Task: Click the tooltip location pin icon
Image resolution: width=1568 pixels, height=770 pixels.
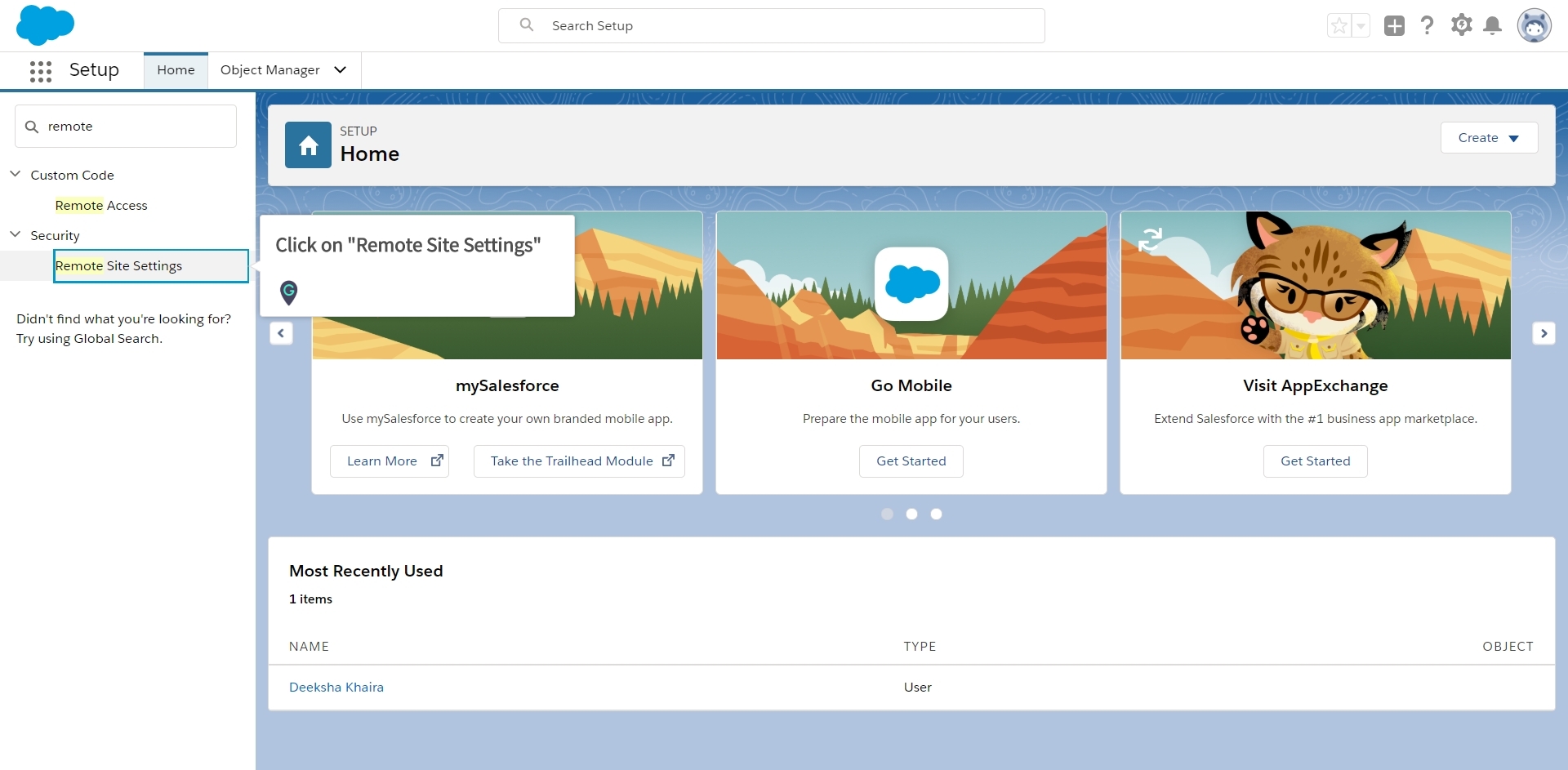Action: (288, 292)
